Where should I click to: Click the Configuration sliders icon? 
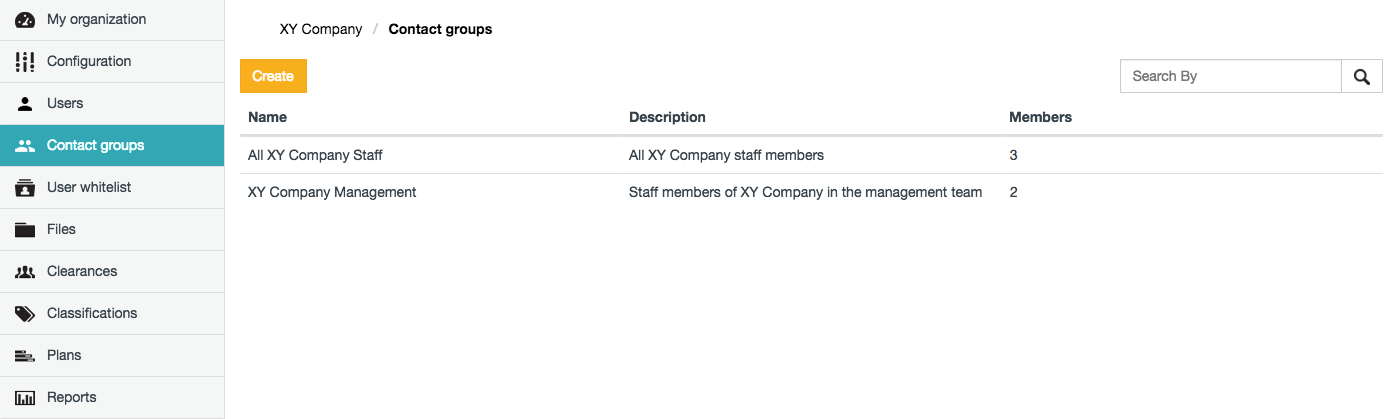25,62
